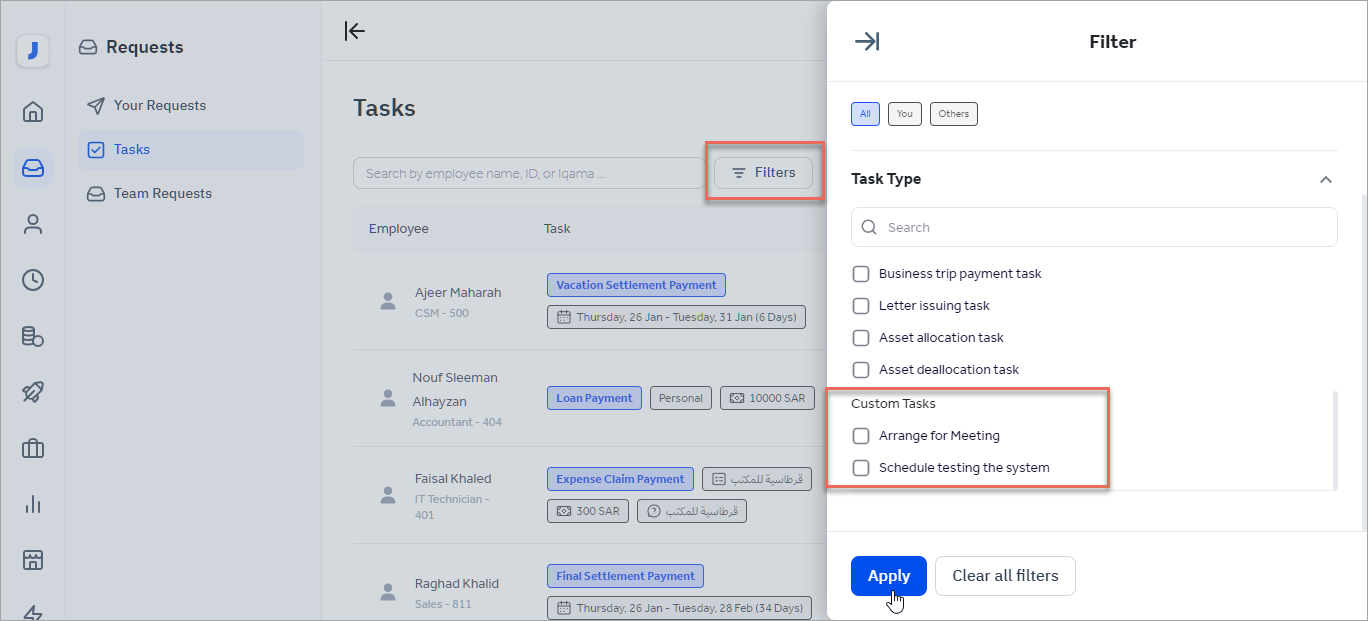
Task: Close the Filter panel with arrow icon
Action: click(867, 41)
